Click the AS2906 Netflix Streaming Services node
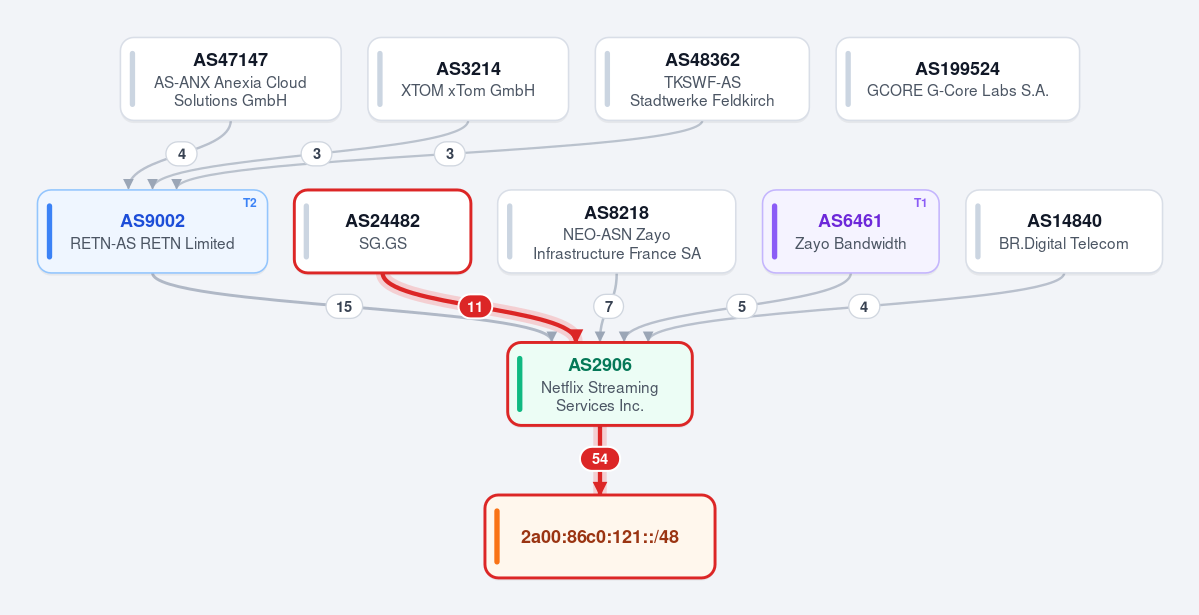1199x615 pixels. coord(600,383)
